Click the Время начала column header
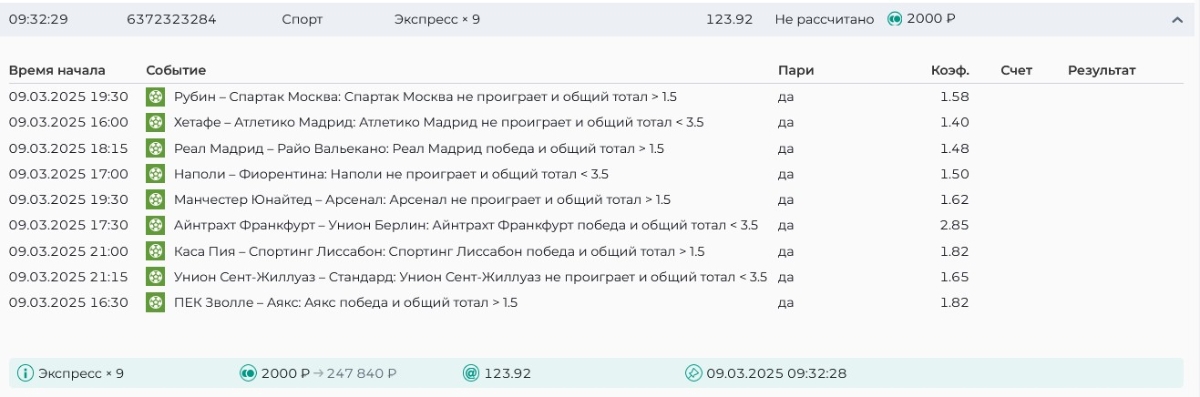 point(57,70)
